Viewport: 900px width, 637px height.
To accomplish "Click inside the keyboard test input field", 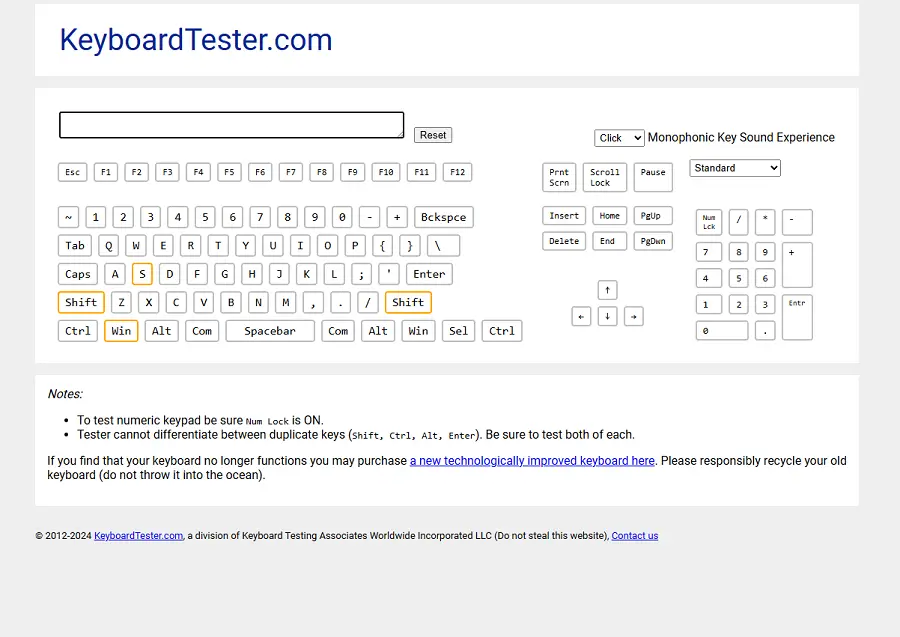I will [231, 124].
